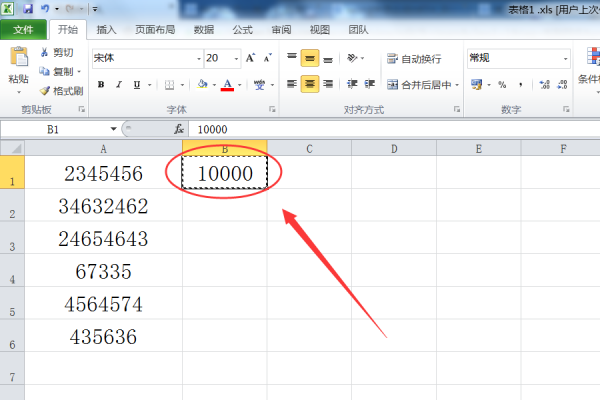Toggle wrap text (自动换行)

[420, 59]
